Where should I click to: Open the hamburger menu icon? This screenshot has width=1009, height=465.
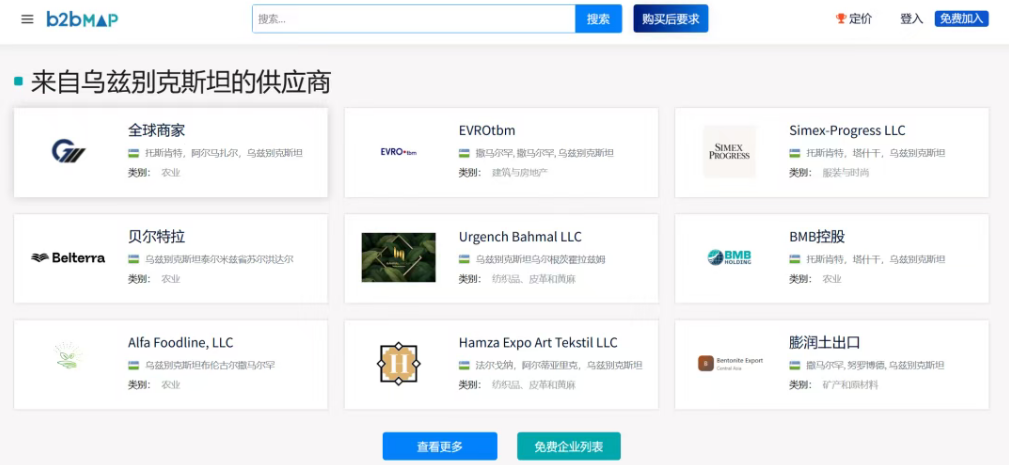pos(27,19)
